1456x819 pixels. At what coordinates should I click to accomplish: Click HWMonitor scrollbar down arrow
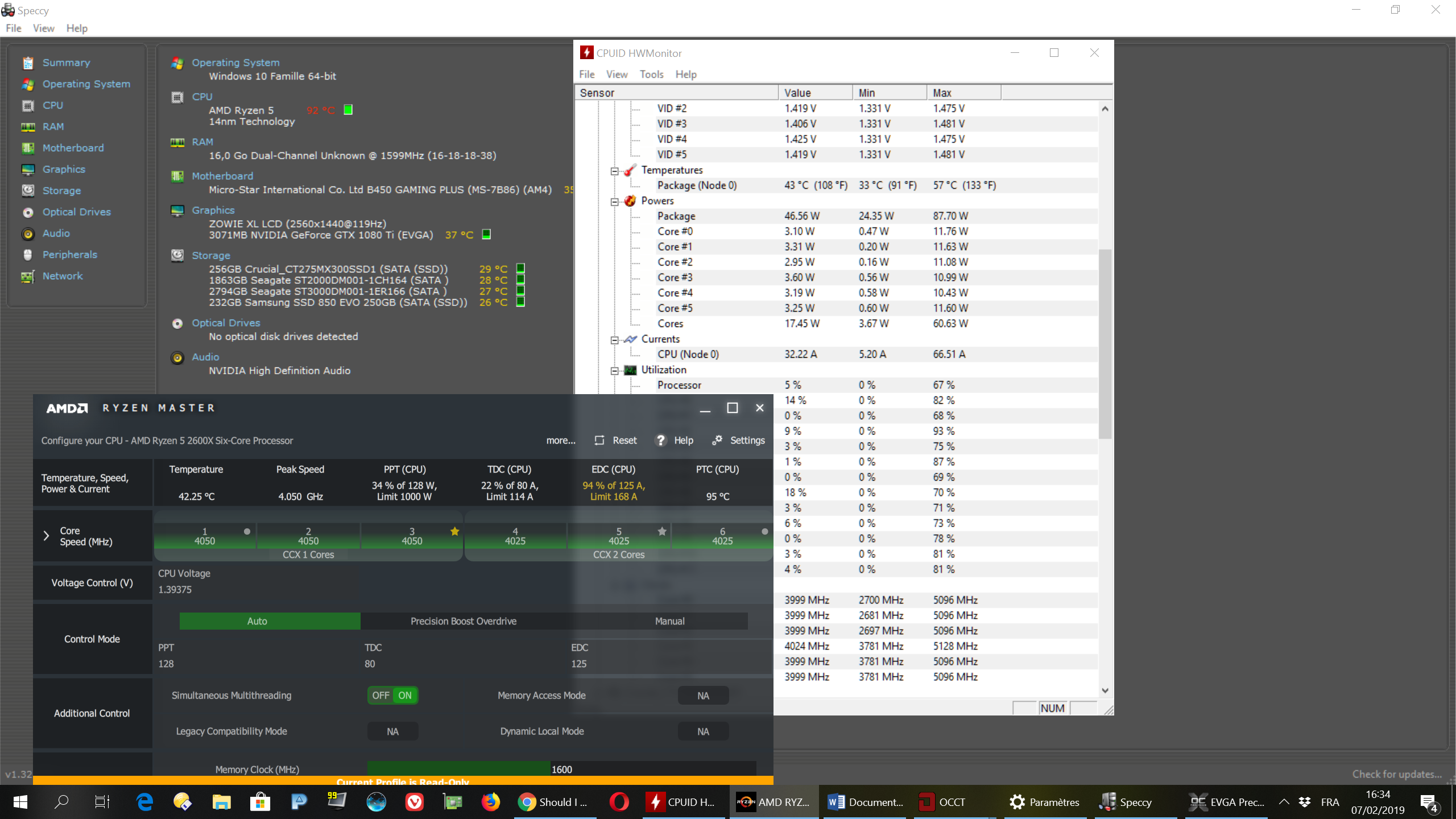(1105, 690)
